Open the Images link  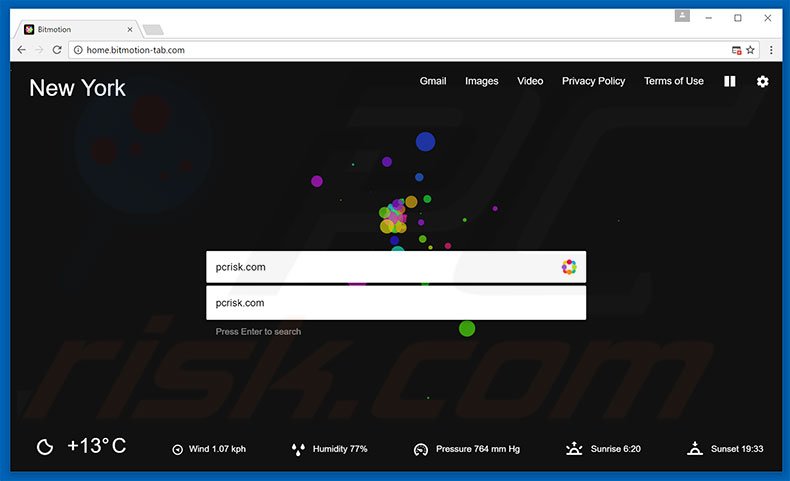481,81
